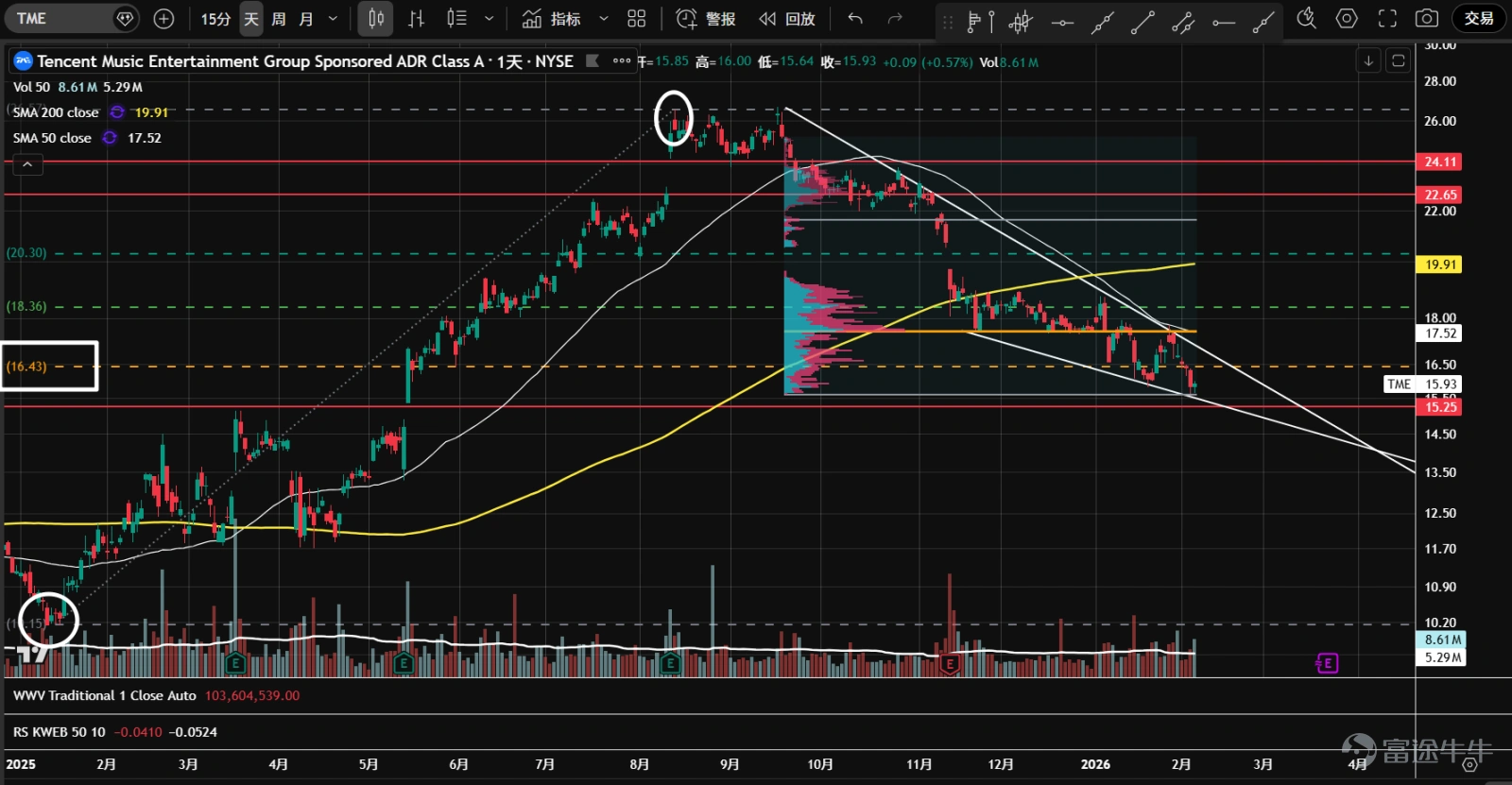Select the 月 monthly interval

tap(305, 18)
